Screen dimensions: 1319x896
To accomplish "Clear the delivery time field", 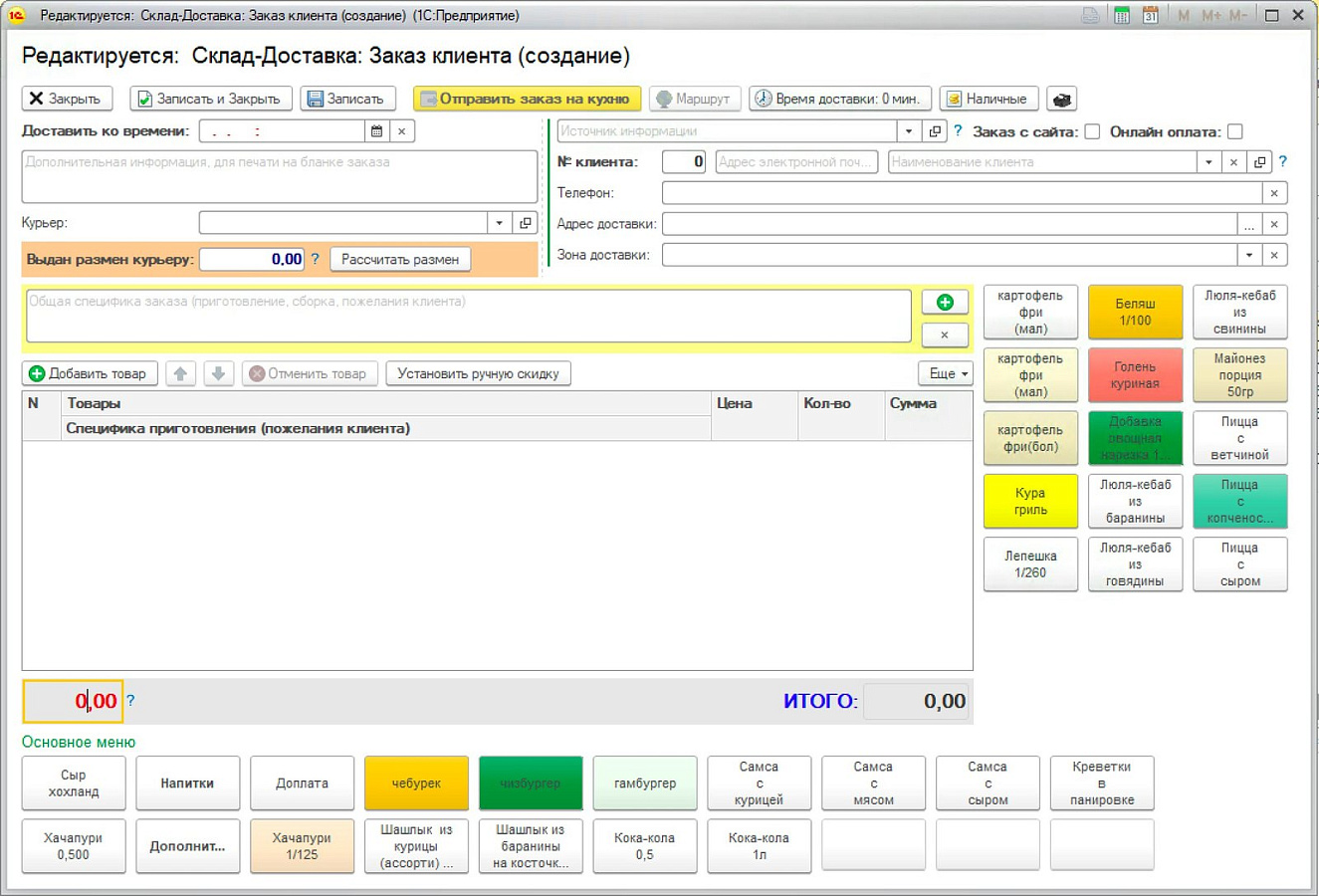I will (402, 131).
